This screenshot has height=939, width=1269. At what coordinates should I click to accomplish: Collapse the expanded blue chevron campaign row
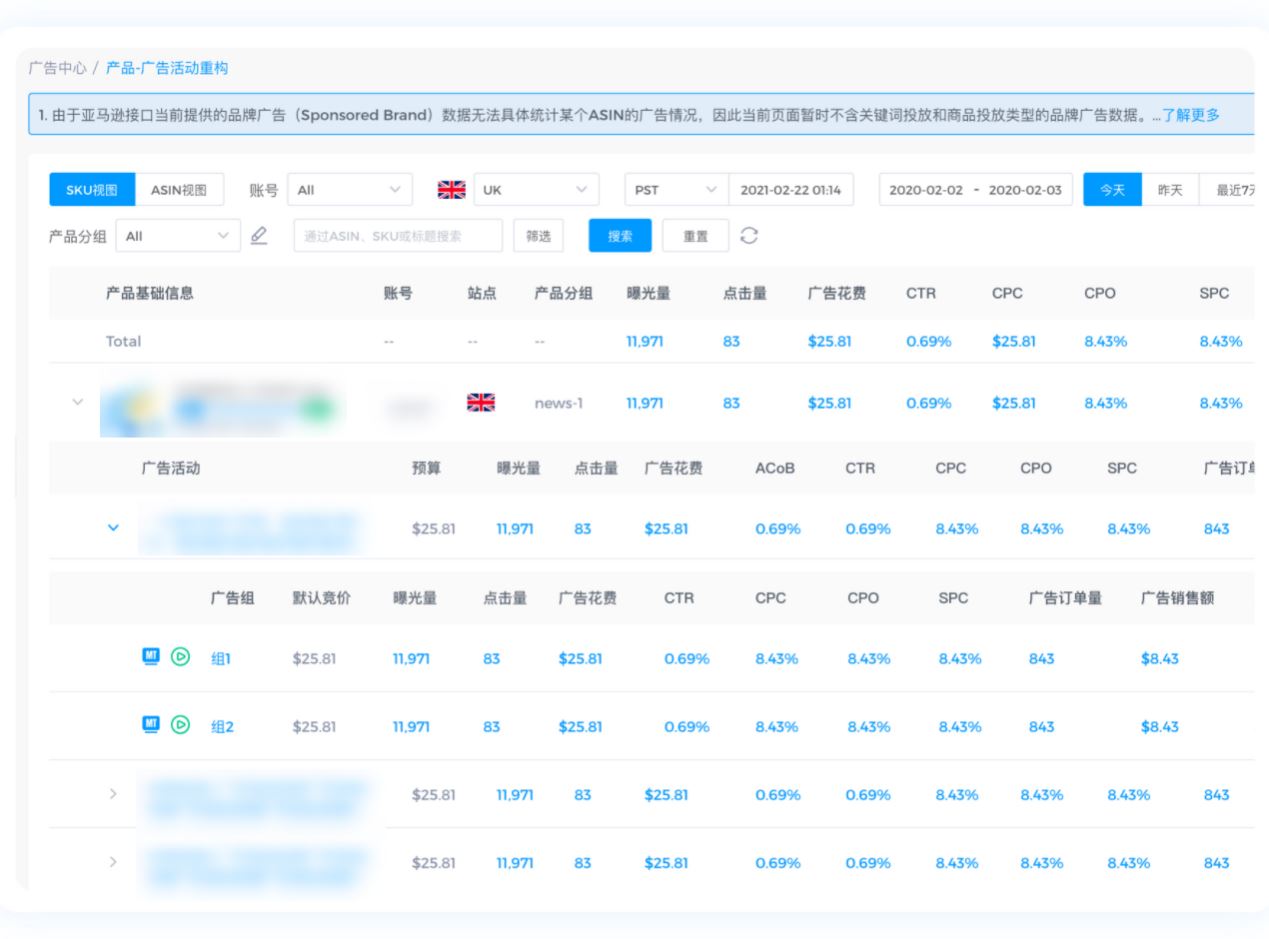113,528
